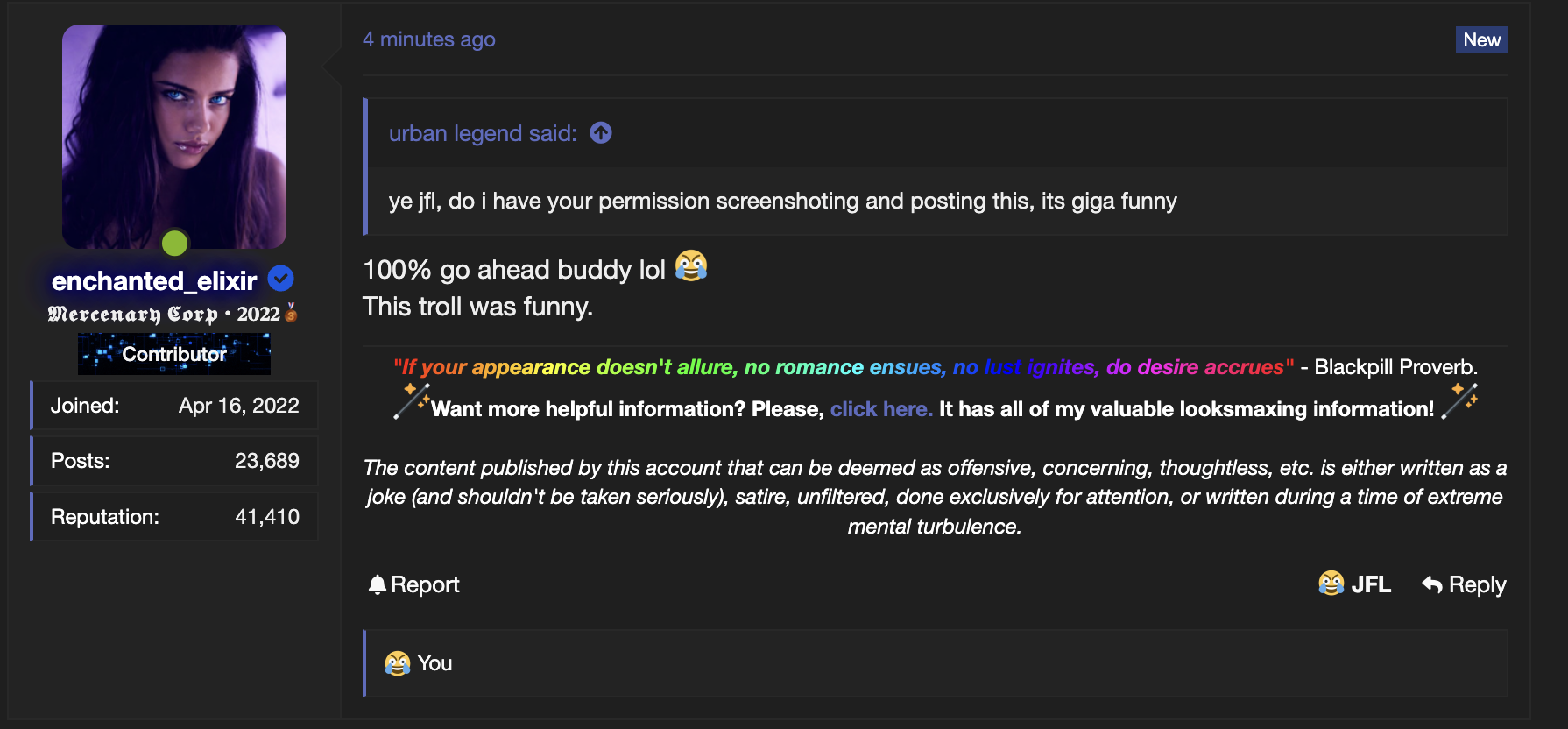Click the up-arrow icon beside the quoted username
Image resolution: width=1568 pixels, height=729 pixels.
[601, 133]
